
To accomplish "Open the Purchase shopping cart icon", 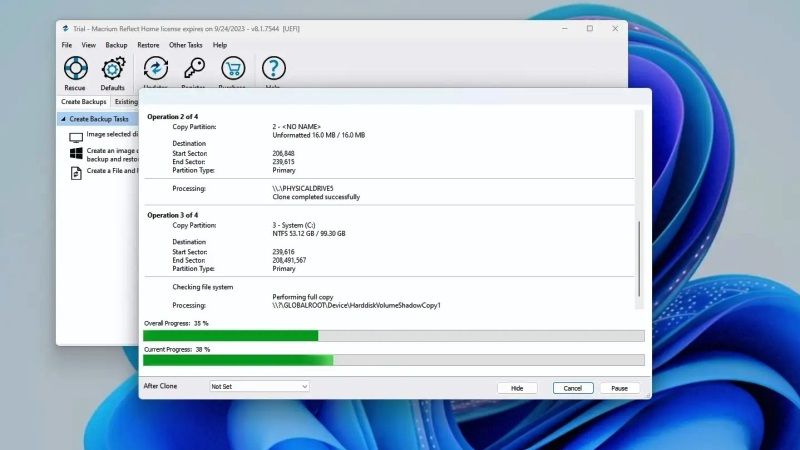I will (233, 68).
